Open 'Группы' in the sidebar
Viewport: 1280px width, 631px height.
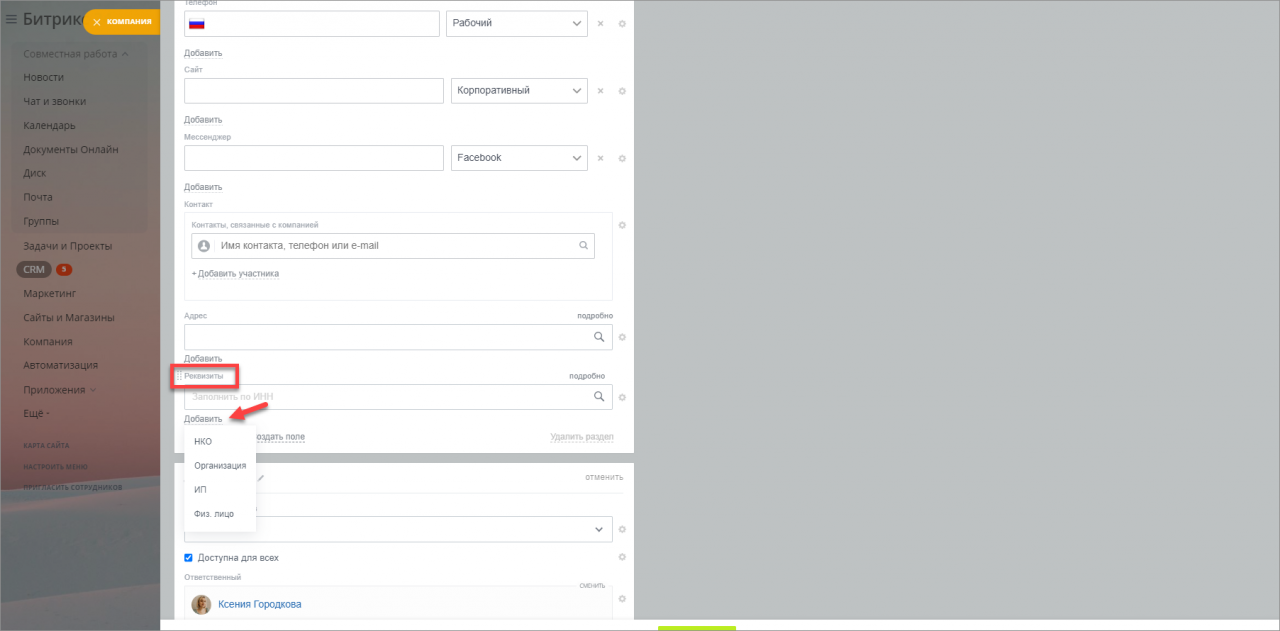[x=41, y=221]
